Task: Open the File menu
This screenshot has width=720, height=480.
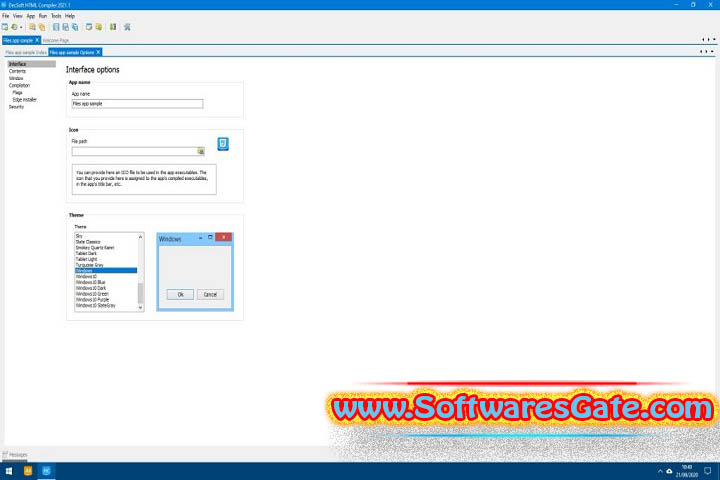Action: [6, 16]
